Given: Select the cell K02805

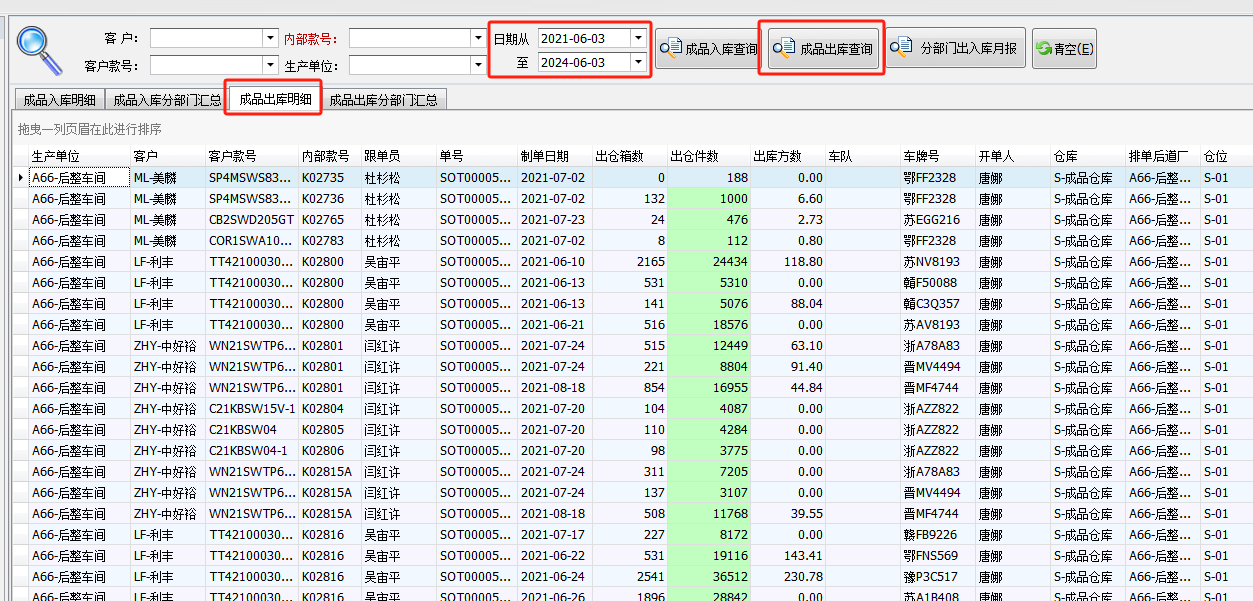Looking at the screenshot, I should pos(330,429).
